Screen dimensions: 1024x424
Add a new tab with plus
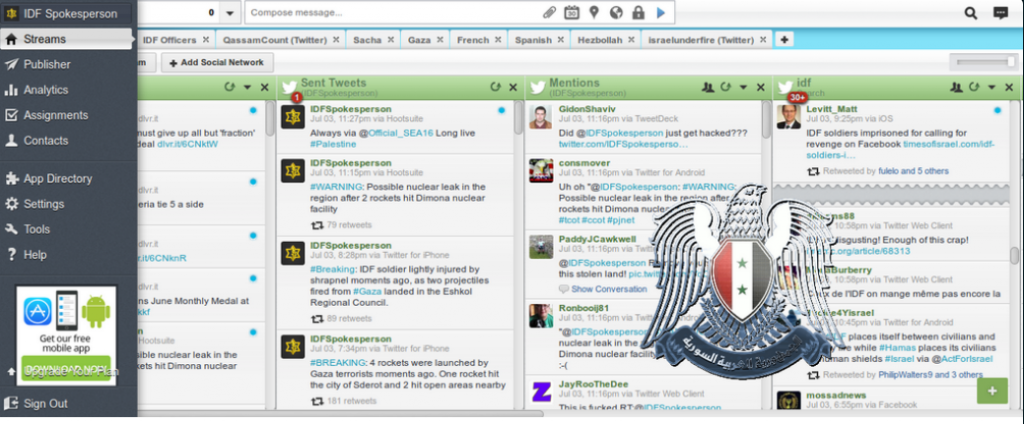[784, 39]
